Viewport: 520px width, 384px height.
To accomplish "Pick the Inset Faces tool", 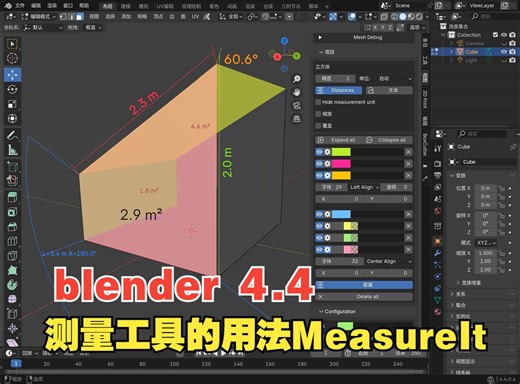I will (12, 212).
